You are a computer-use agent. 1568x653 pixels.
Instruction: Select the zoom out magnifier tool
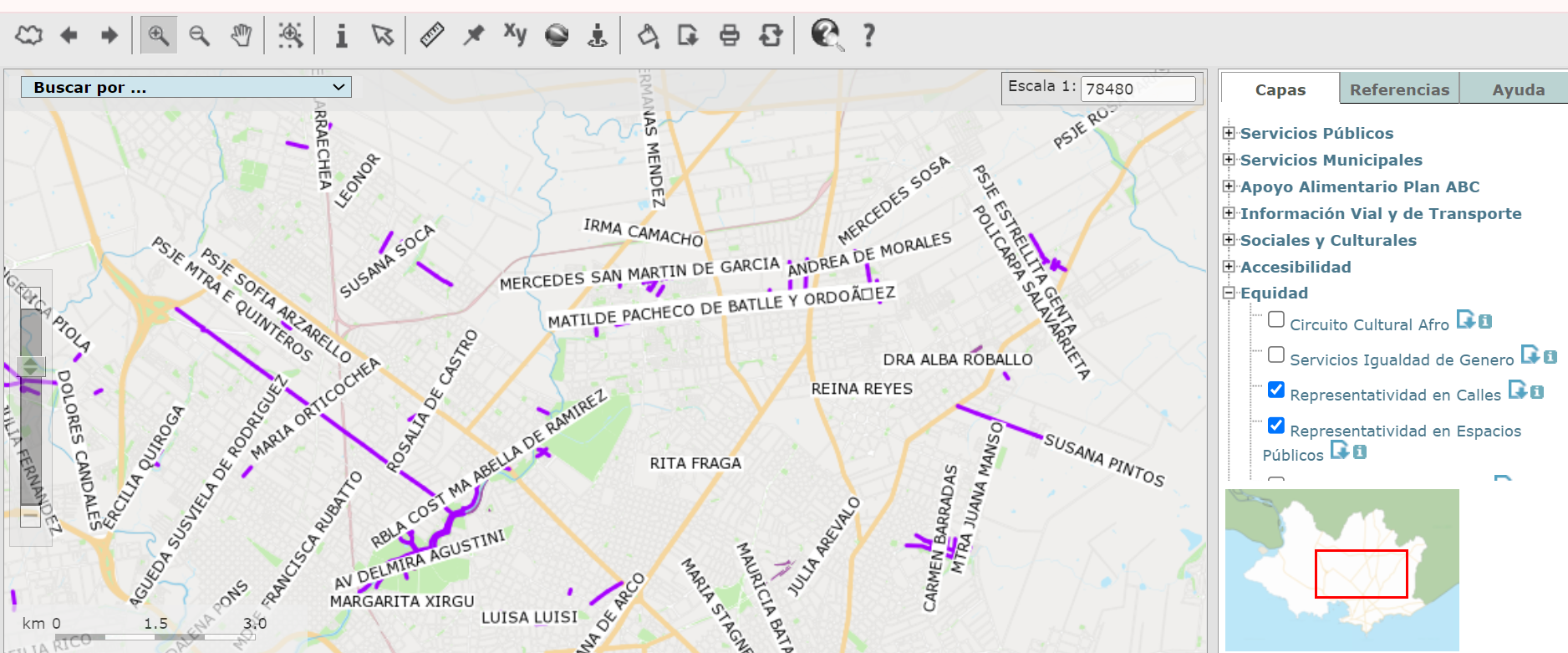pyautogui.click(x=199, y=35)
